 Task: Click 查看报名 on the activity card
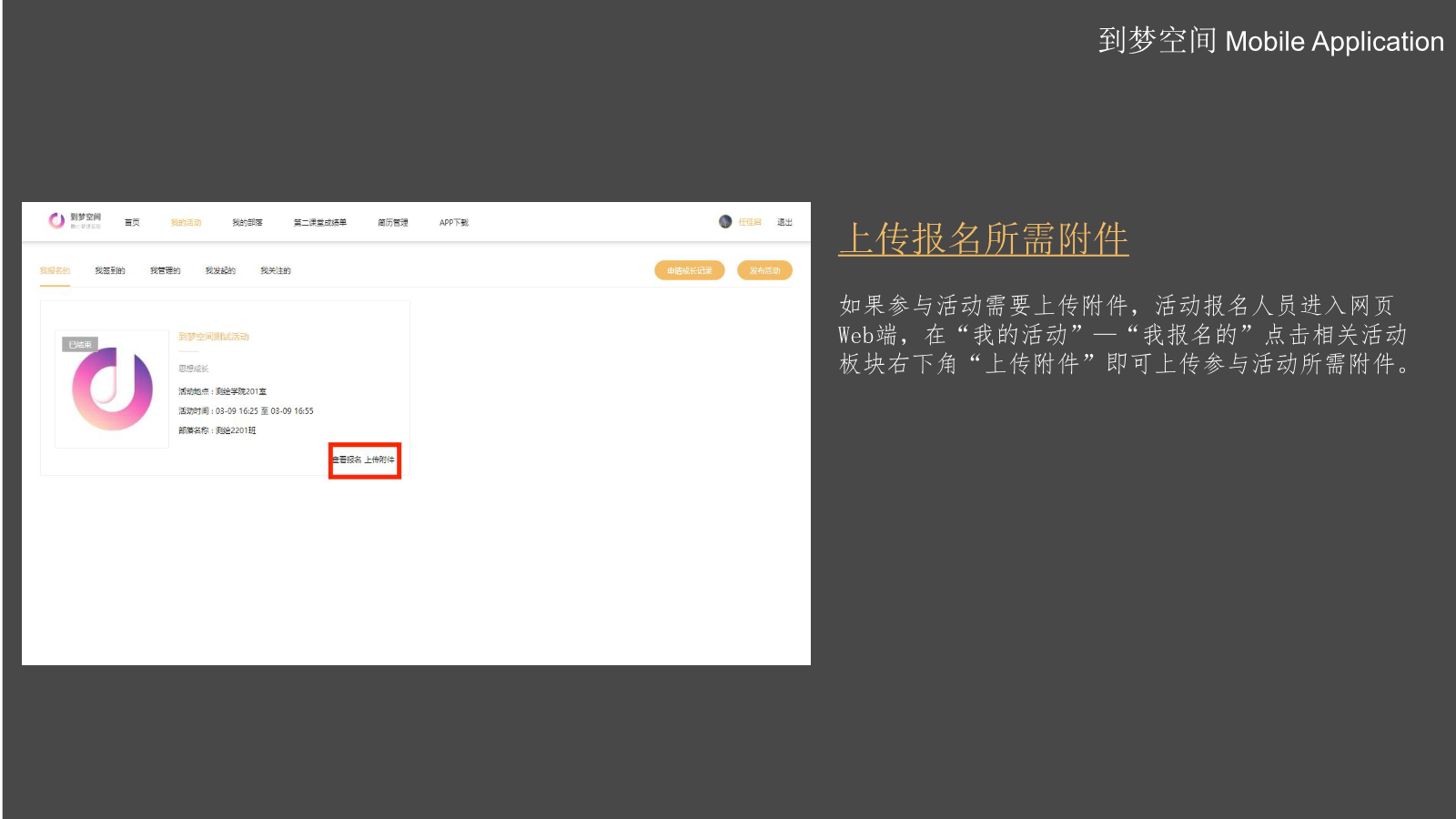pos(347,460)
